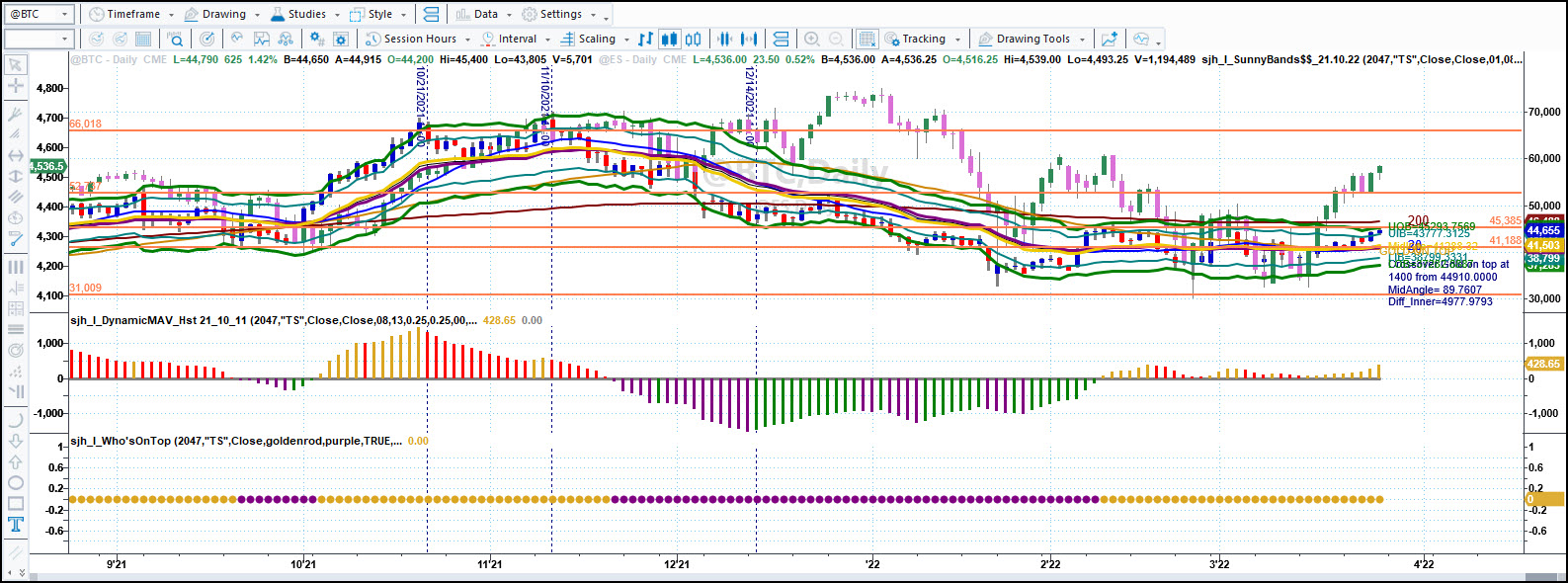This screenshot has height=583, width=1568.
Task: Click the orange 31,009 level label
Action: pos(86,288)
